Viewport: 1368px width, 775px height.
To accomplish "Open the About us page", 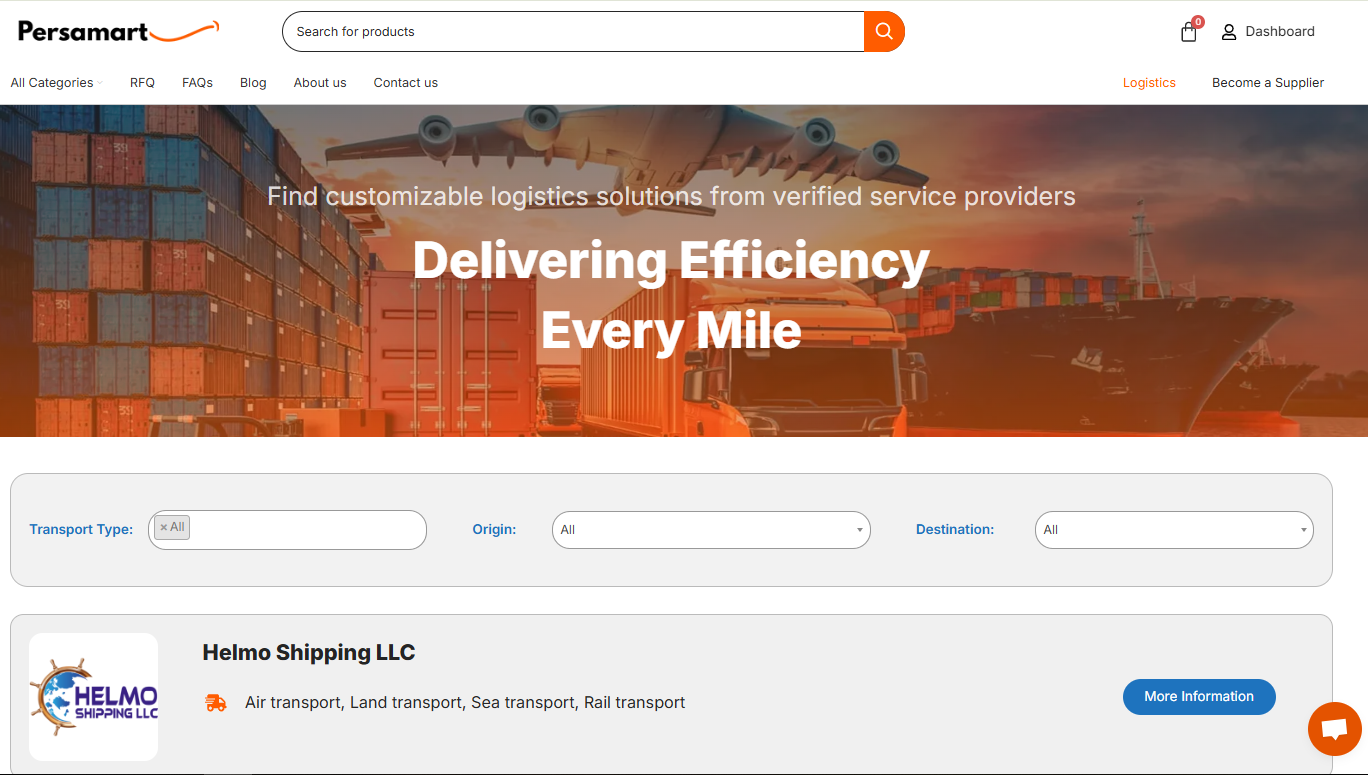I will coord(320,83).
